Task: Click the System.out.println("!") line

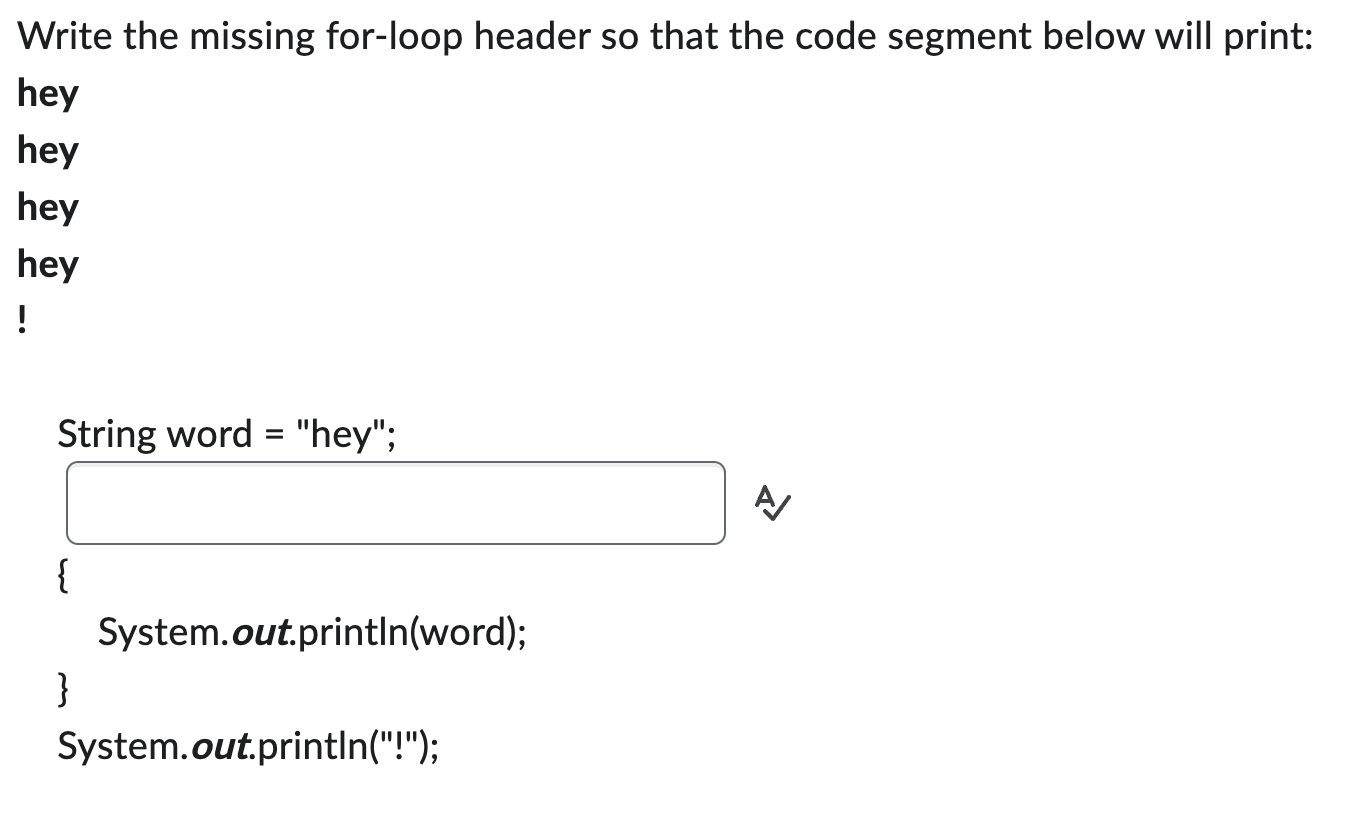Action: tap(250, 744)
